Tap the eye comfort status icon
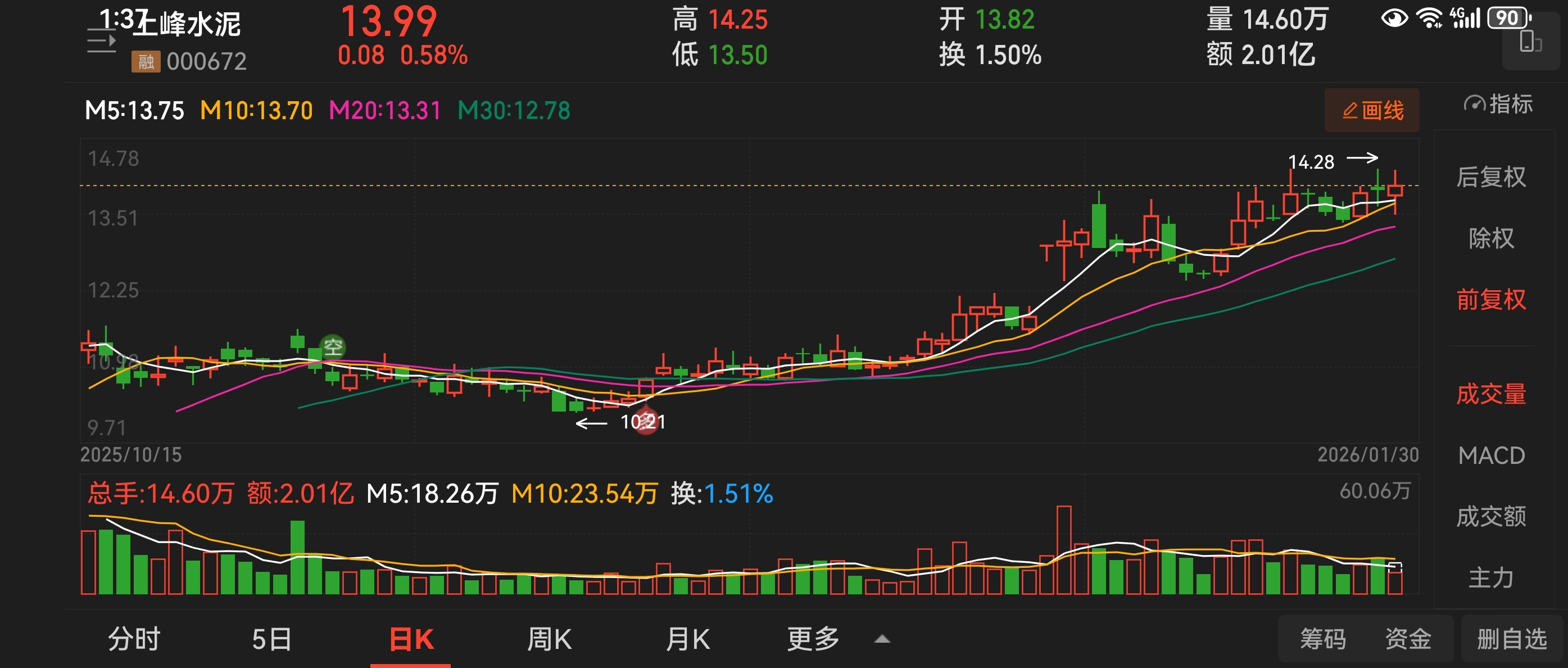 pos(1394,18)
